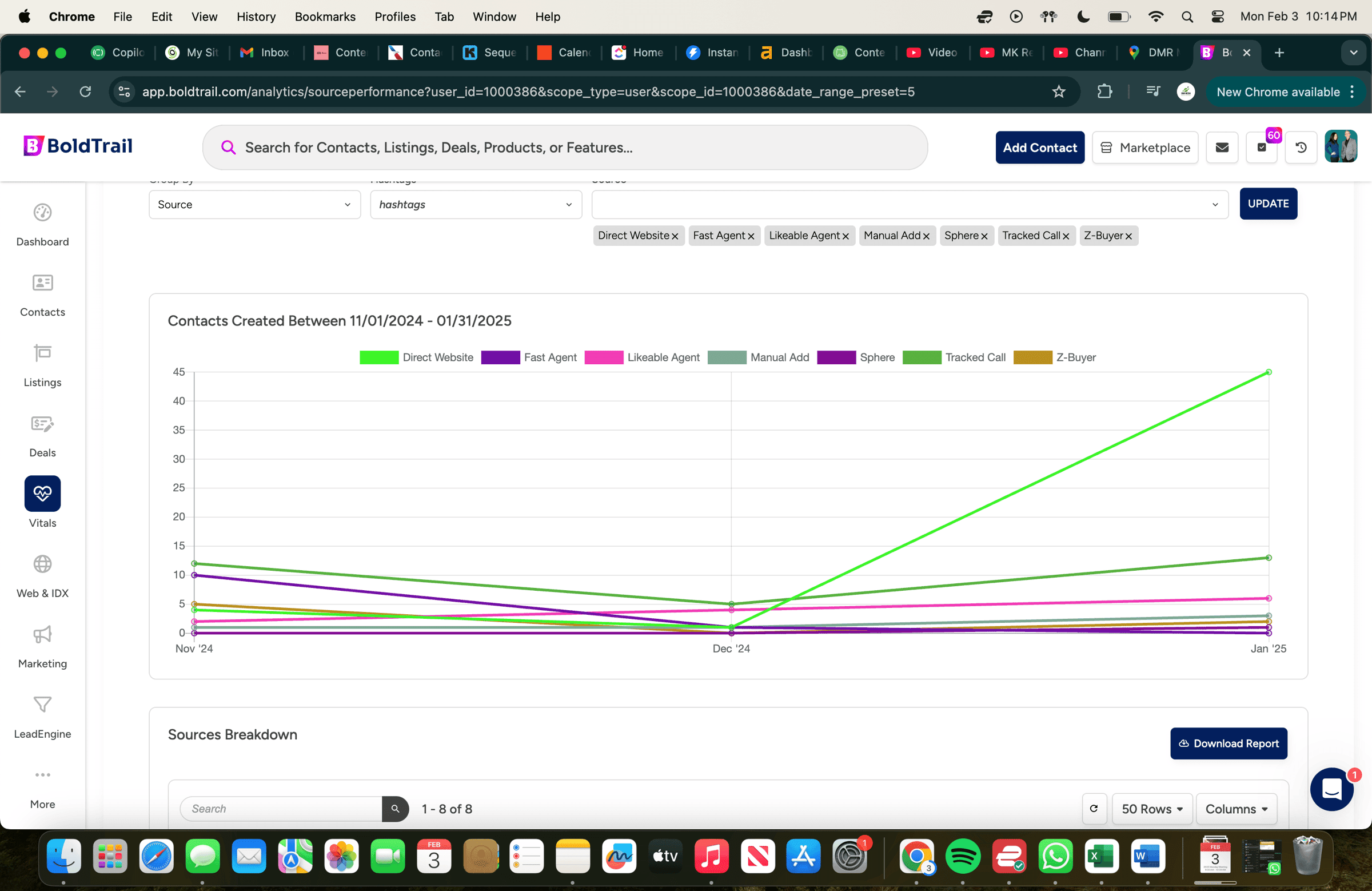Screen dimensions: 1372x891
Task: Click the recent history clock icon
Action: click(1301, 148)
